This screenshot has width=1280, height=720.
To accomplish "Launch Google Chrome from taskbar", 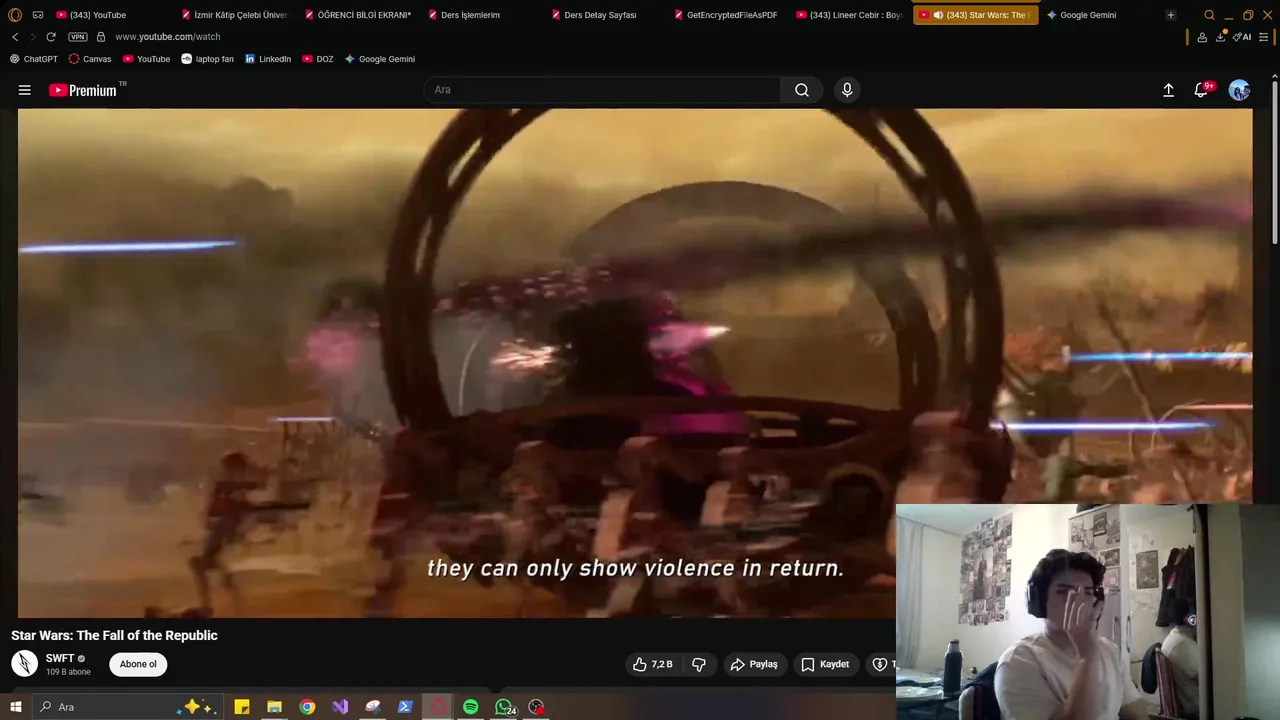I will (x=307, y=707).
